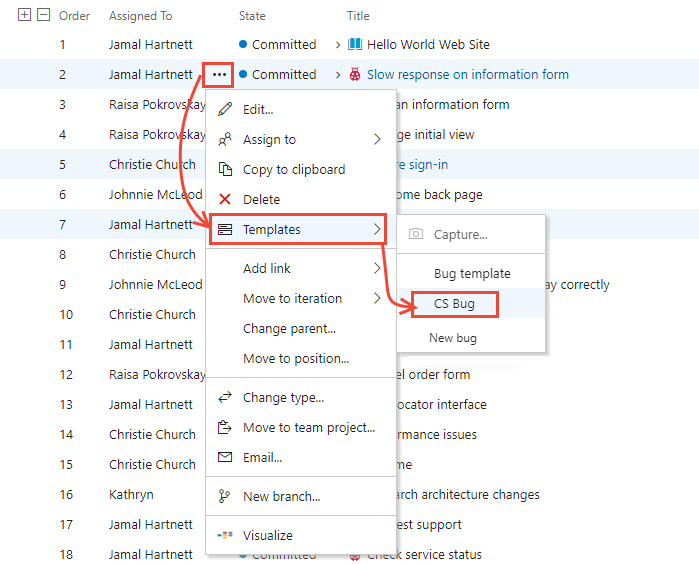The height and width of the screenshot is (564, 699).
Task: Click Jamal Hartnett on row 17
Action: pos(151,524)
